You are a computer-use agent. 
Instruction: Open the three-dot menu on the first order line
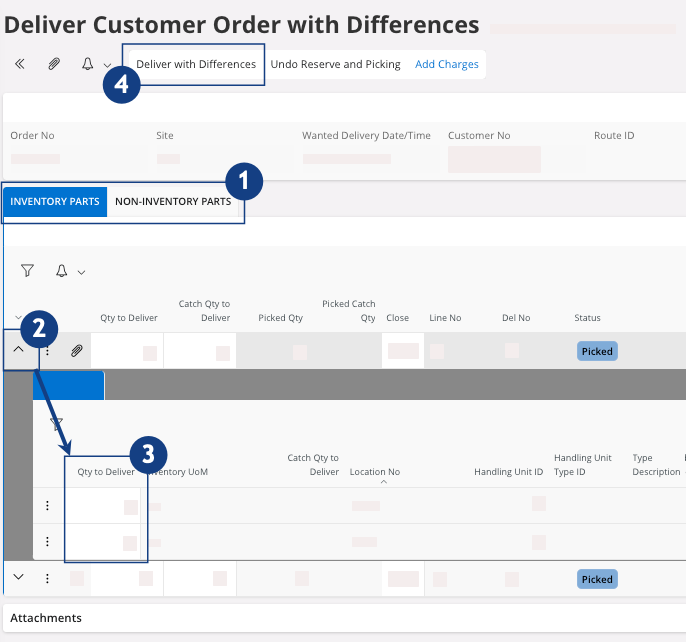(47, 351)
